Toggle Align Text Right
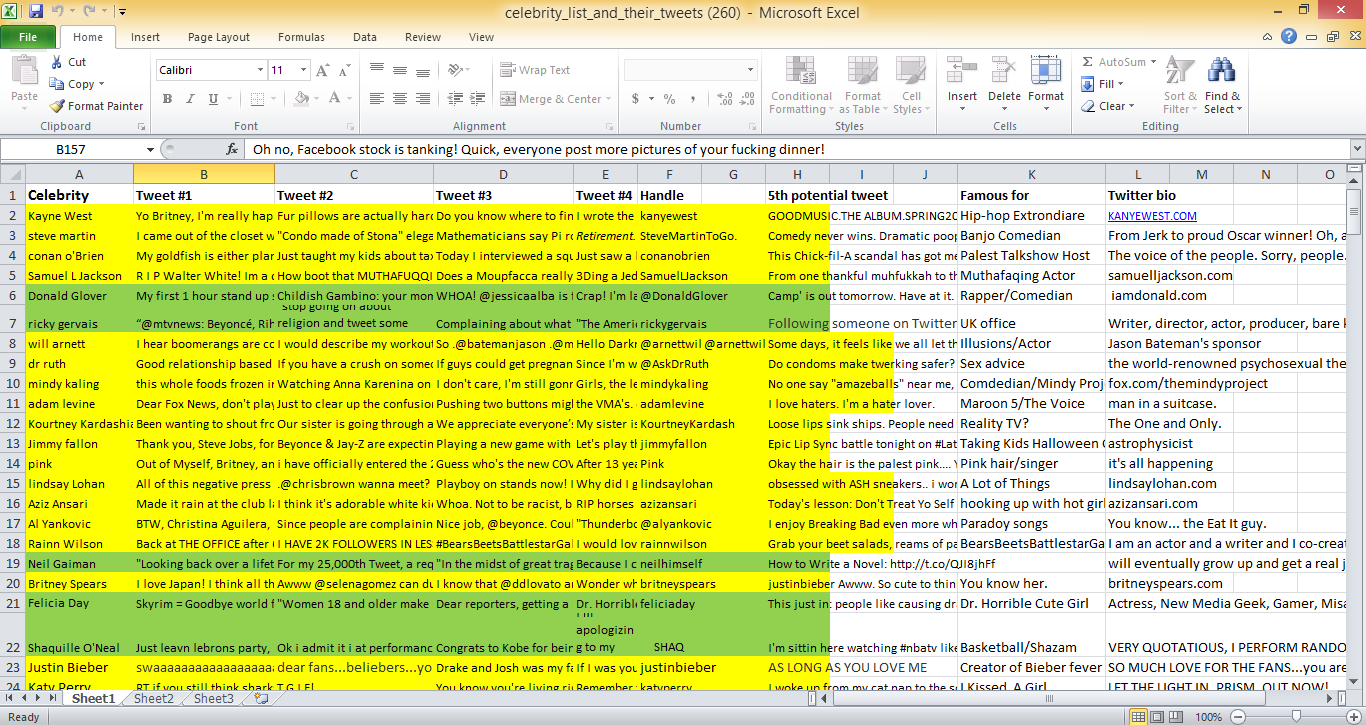 (x=425, y=99)
